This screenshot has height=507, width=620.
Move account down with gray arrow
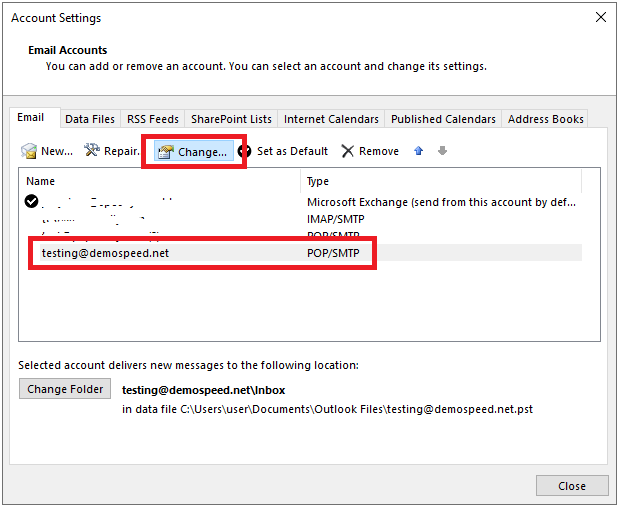point(442,151)
